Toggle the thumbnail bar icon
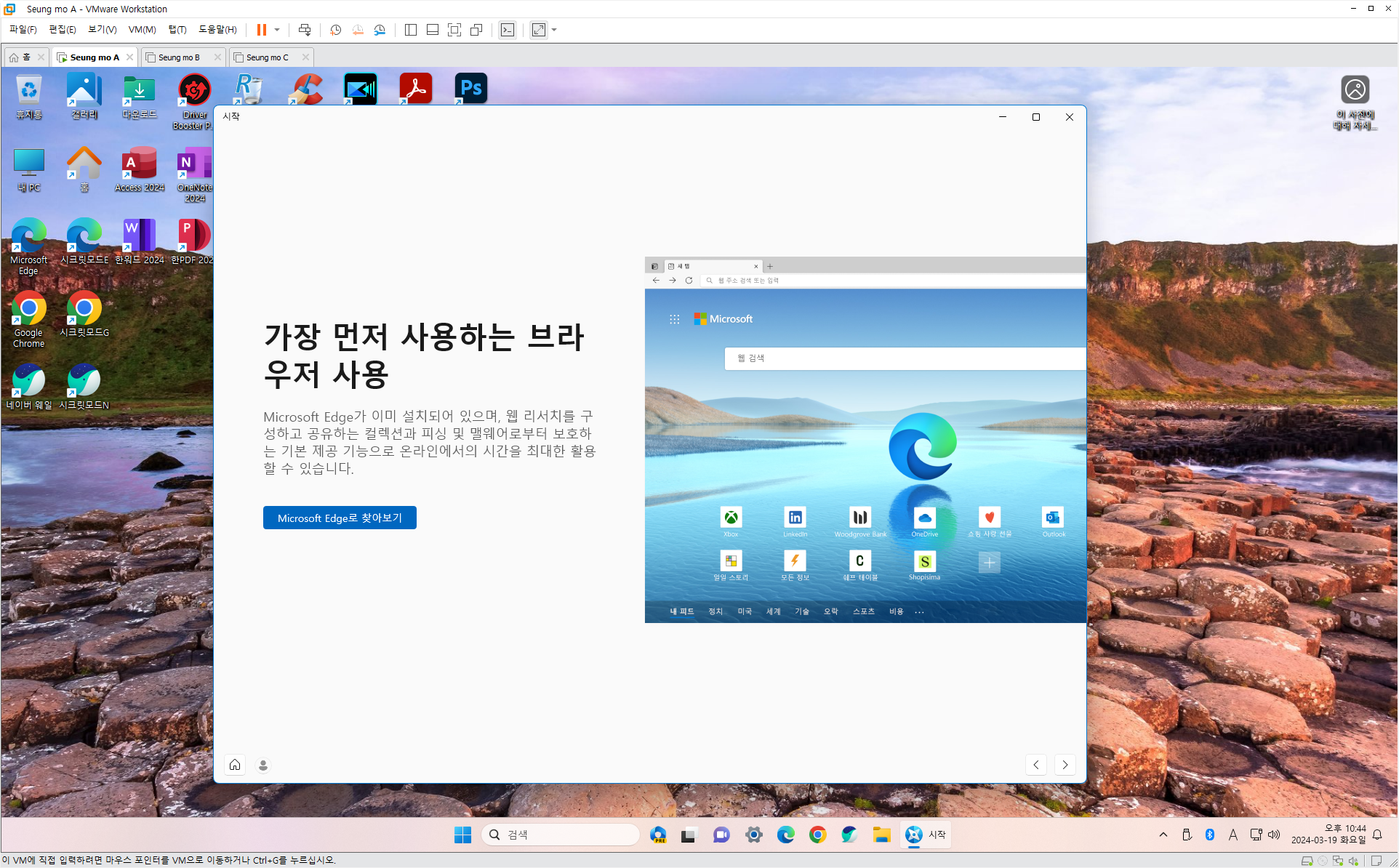 [433, 30]
